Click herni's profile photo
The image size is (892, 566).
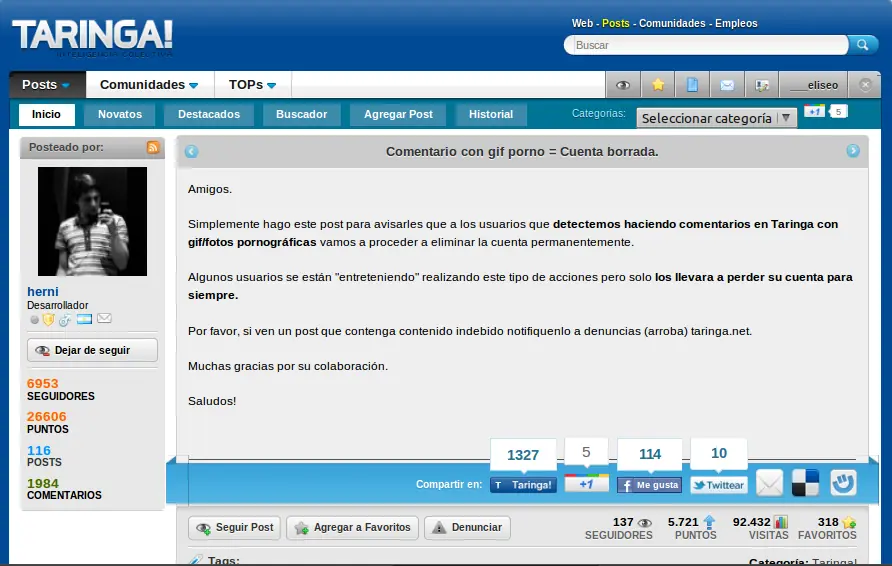(92, 221)
